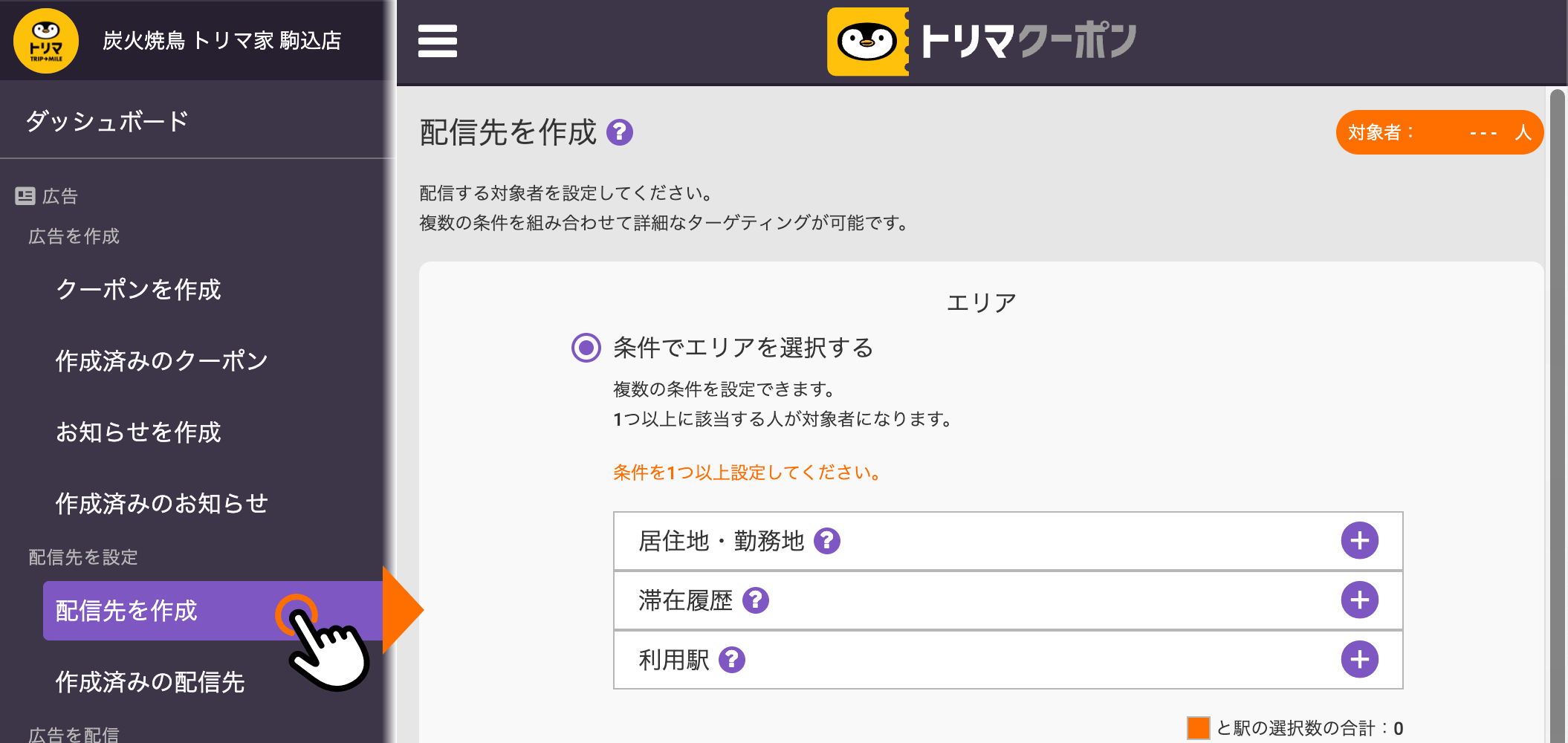
Task: Open 作成済みの配信先 in the sidebar
Action: 150,681
